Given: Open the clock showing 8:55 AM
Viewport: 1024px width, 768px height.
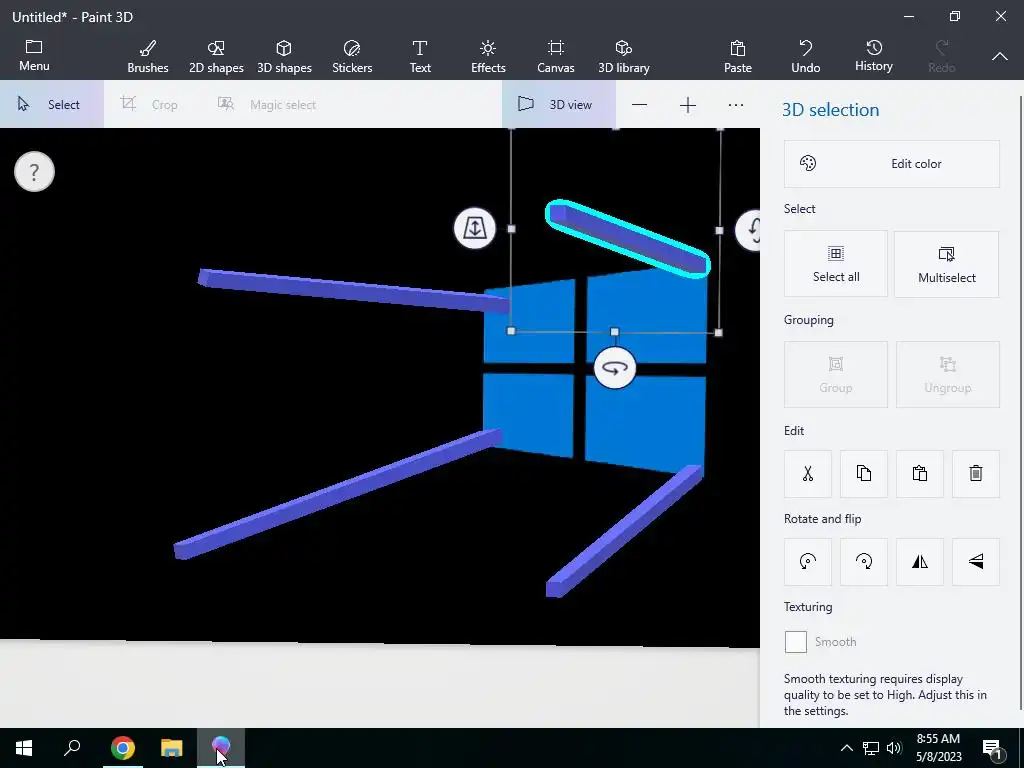Looking at the screenshot, I should [x=938, y=748].
